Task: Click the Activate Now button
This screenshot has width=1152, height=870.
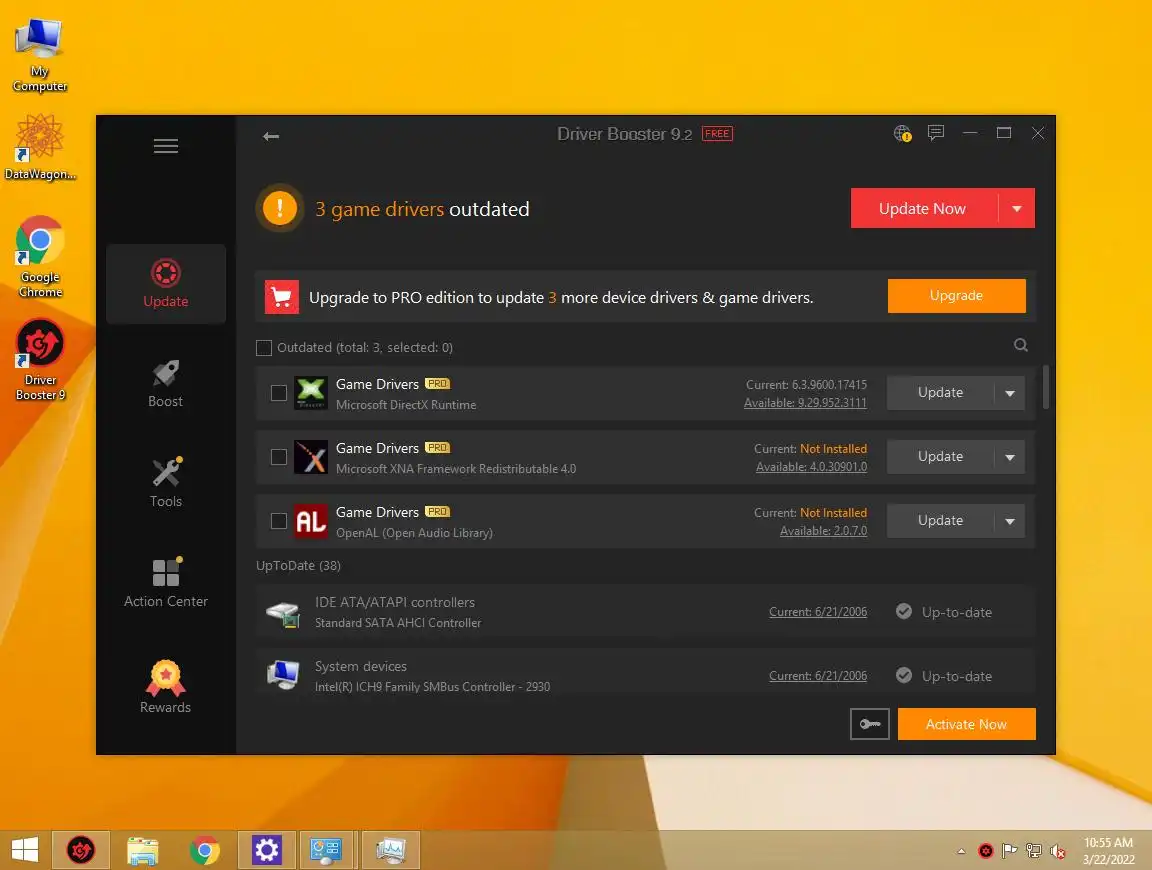Action: [x=966, y=724]
